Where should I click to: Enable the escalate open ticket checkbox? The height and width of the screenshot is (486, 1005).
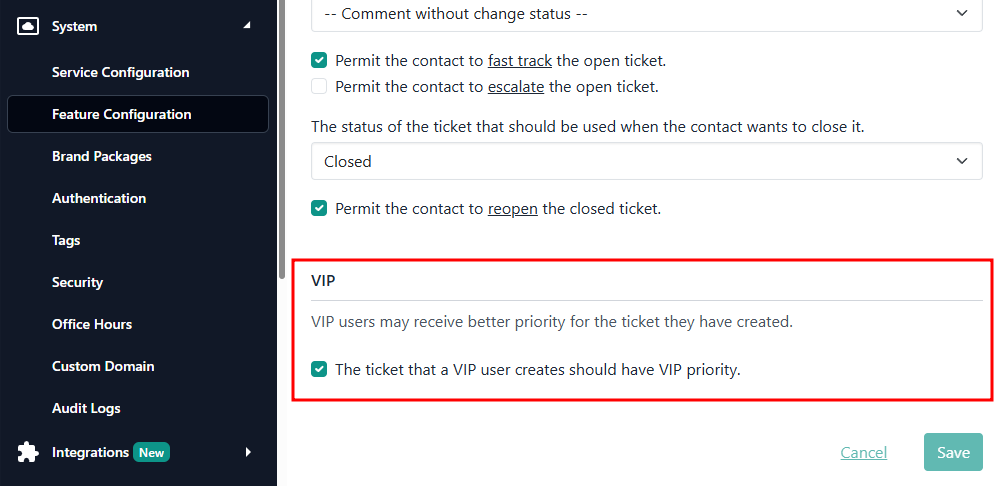coord(319,87)
